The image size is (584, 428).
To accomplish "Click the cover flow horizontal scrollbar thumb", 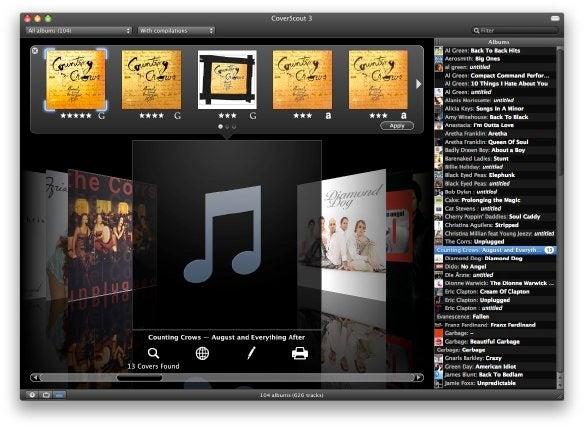I will [139, 378].
